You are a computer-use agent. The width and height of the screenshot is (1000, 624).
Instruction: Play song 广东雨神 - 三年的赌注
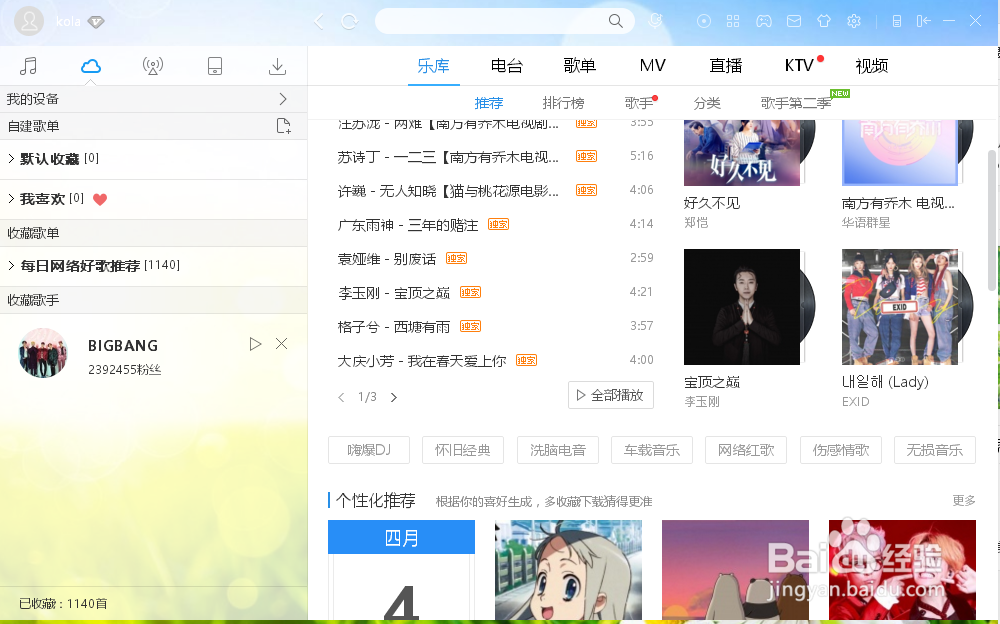click(408, 225)
